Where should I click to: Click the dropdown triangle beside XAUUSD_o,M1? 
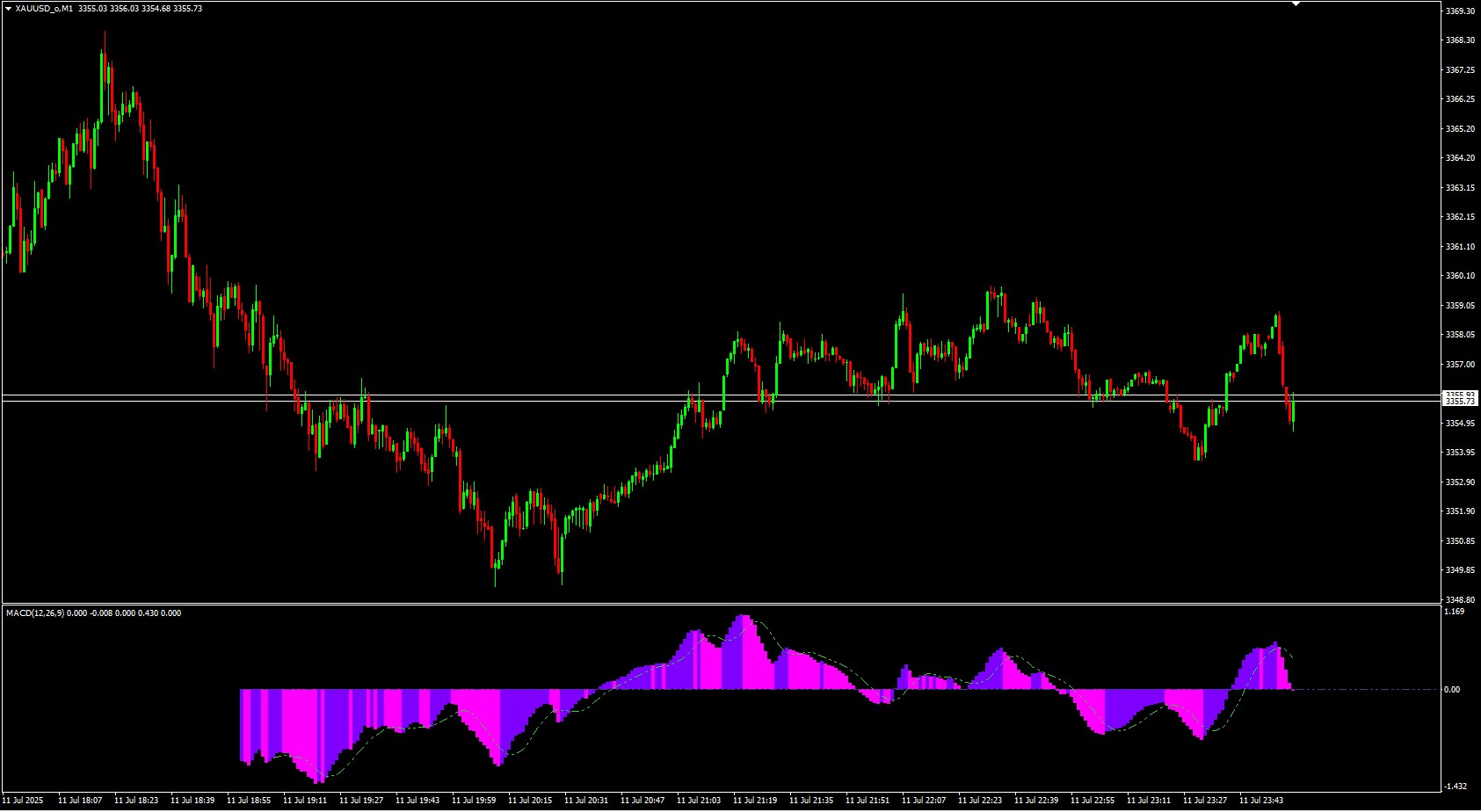8,8
